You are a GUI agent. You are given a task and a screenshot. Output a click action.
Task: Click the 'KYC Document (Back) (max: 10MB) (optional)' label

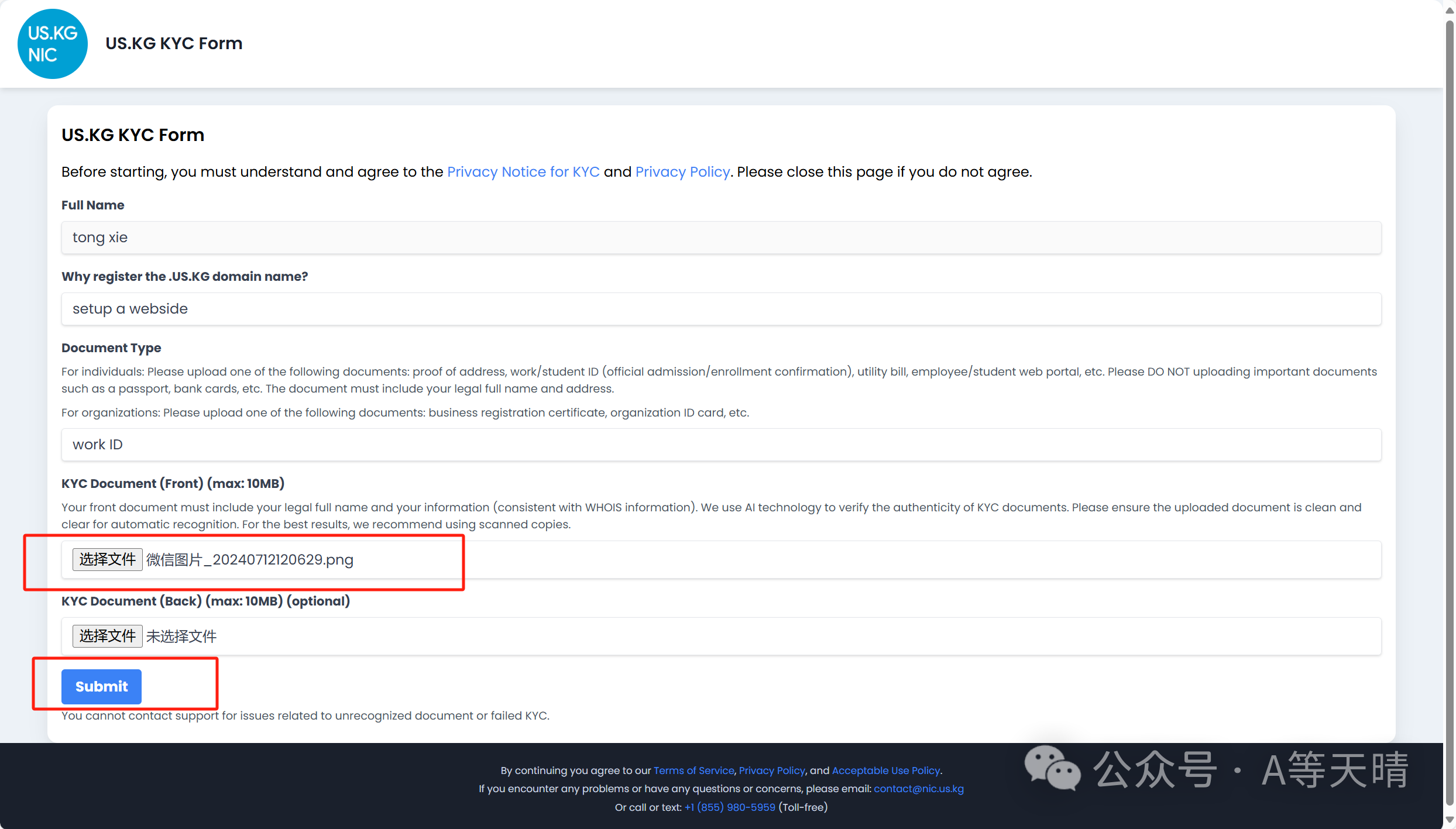pos(206,601)
